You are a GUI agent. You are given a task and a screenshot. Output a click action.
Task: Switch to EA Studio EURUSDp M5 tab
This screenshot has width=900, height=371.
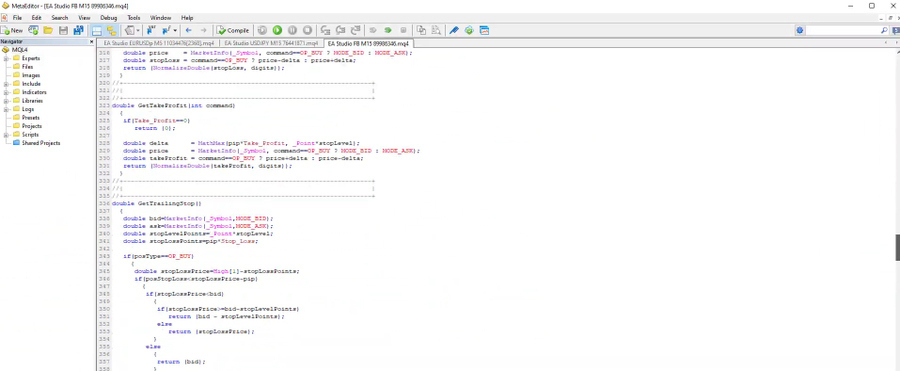click(x=158, y=44)
